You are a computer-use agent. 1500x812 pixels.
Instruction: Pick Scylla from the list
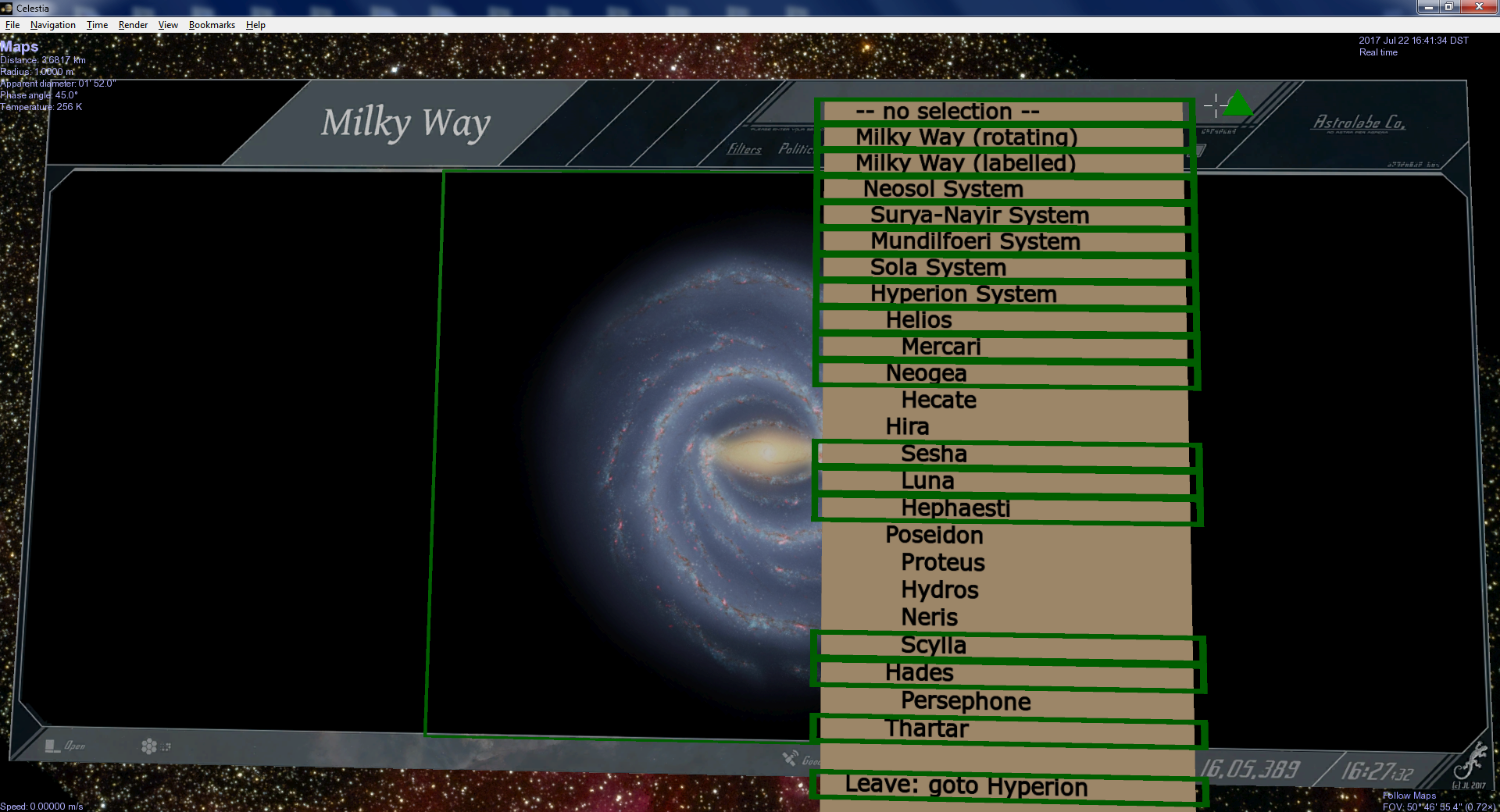1008,646
